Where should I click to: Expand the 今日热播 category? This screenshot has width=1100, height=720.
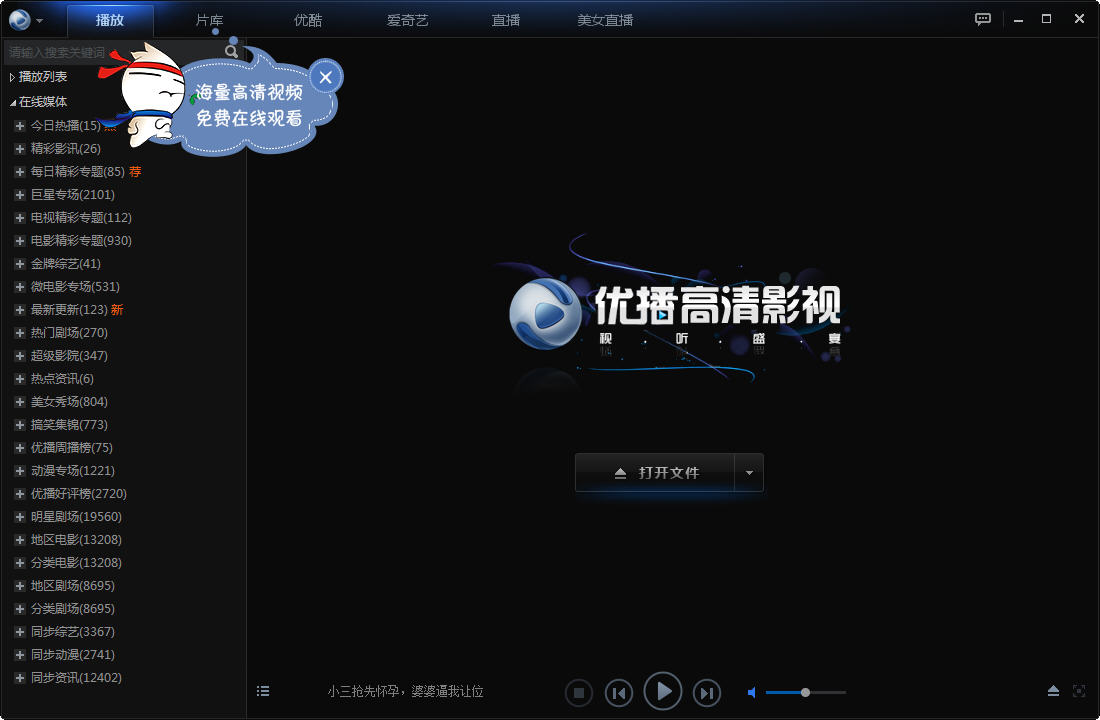[20, 125]
